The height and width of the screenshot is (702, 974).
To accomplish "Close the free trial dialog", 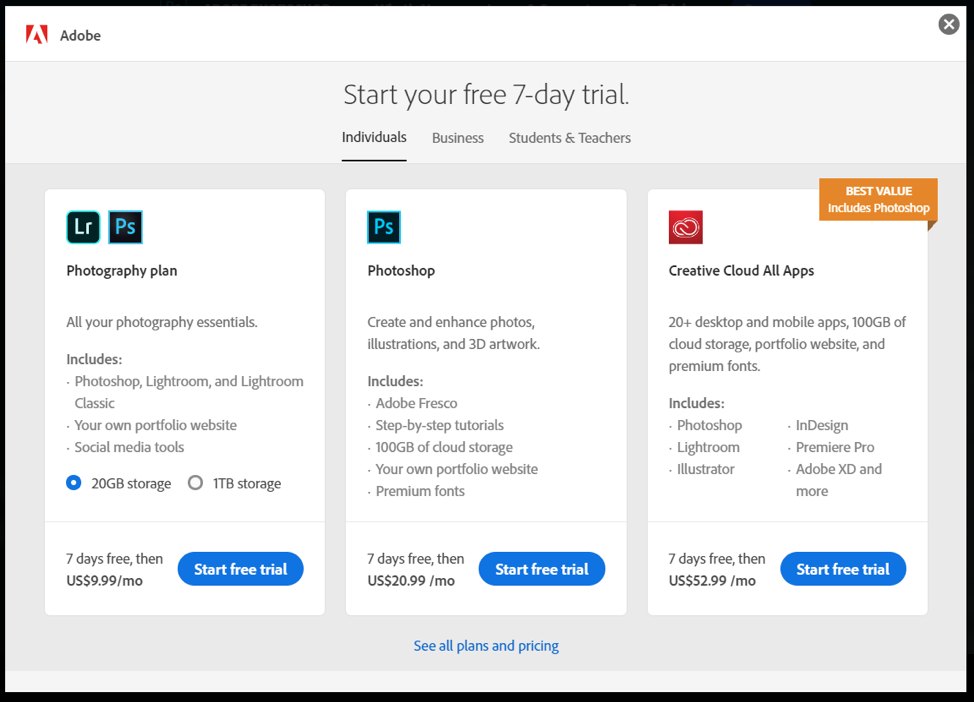I will pyautogui.click(x=949, y=24).
